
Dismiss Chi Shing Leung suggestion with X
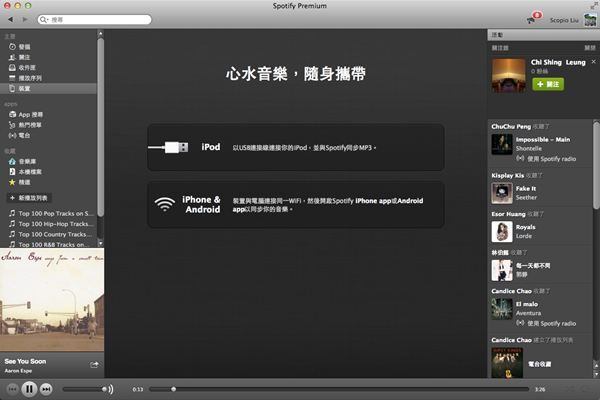pyautogui.click(x=593, y=62)
